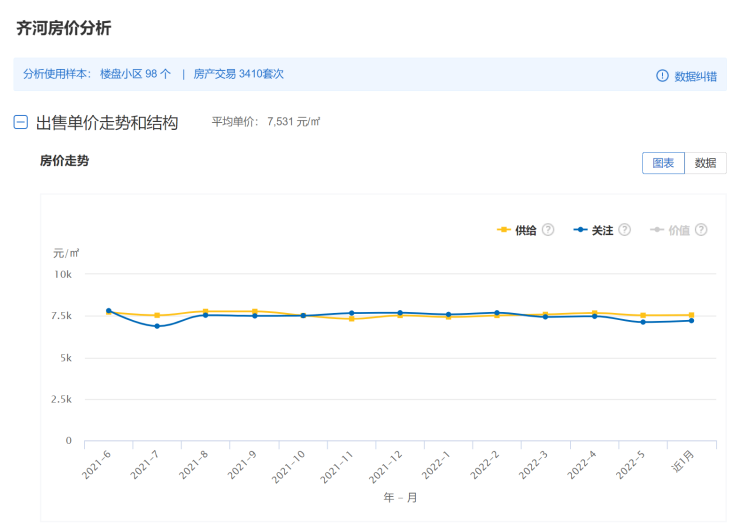740x526 pixels.
Task: Click the 数据纠错 exclamation icon
Action: [x=662, y=76]
